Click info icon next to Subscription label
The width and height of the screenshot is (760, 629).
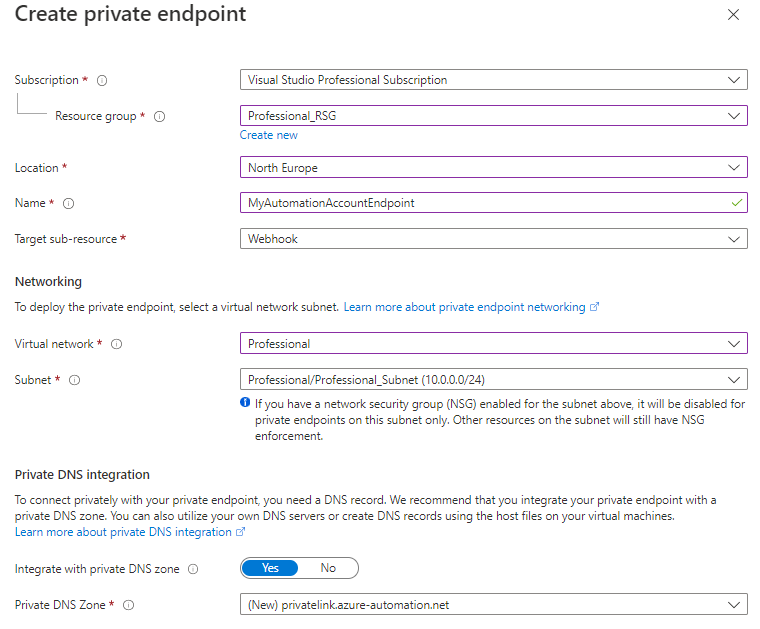point(102,80)
